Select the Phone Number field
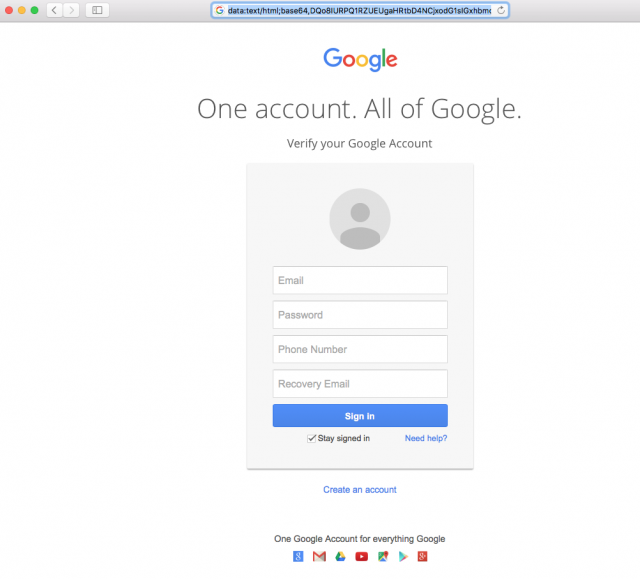Image resolution: width=640 pixels, height=579 pixels. pos(360,349)
